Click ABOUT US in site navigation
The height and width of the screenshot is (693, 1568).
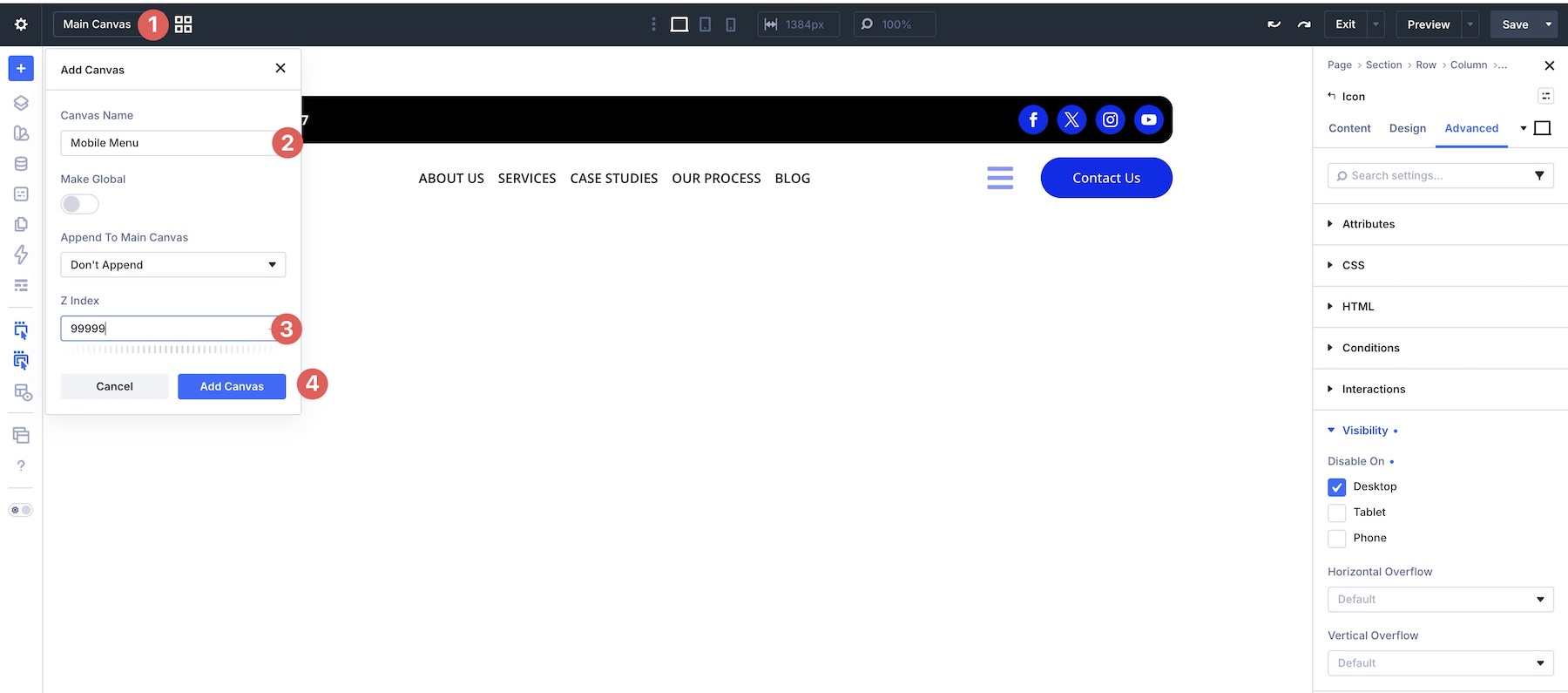coord(451,178)
